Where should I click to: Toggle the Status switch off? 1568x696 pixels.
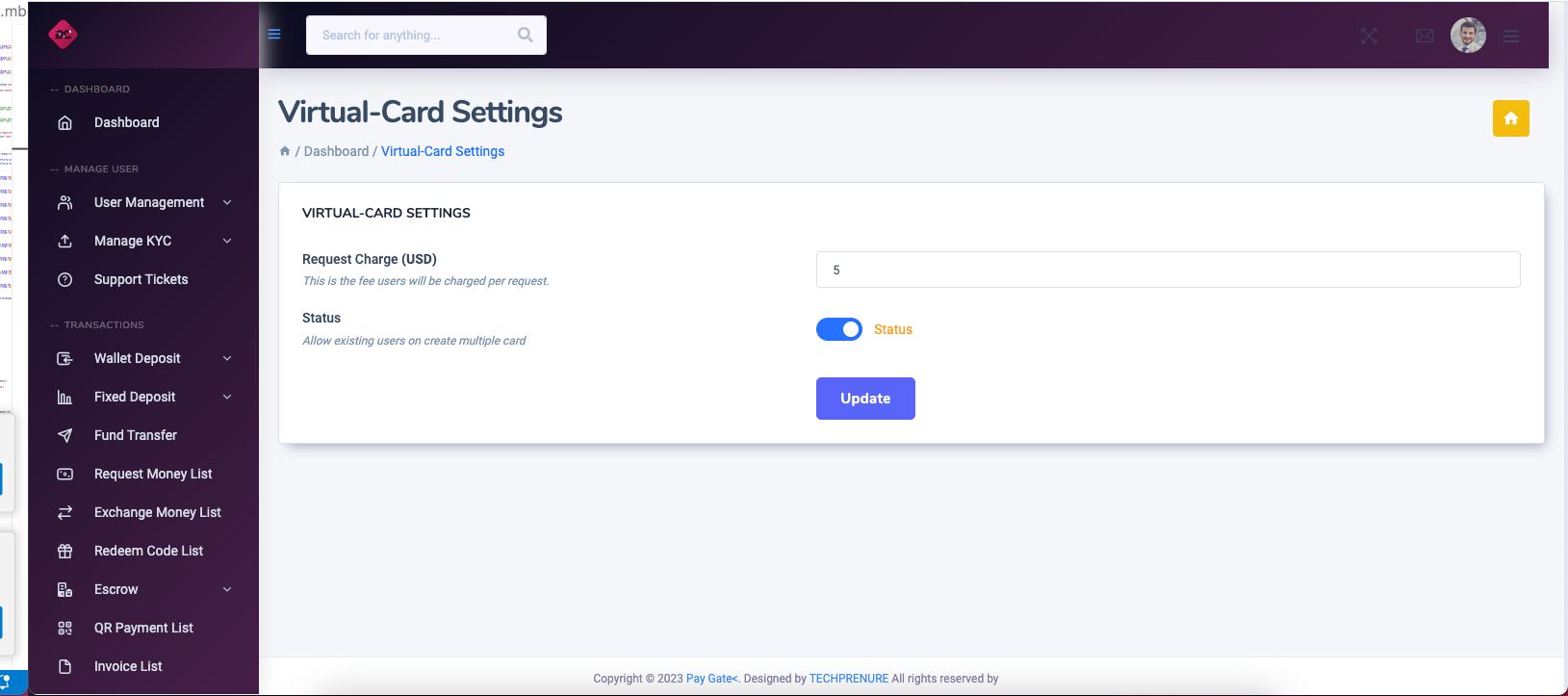(x=839, y=329)
